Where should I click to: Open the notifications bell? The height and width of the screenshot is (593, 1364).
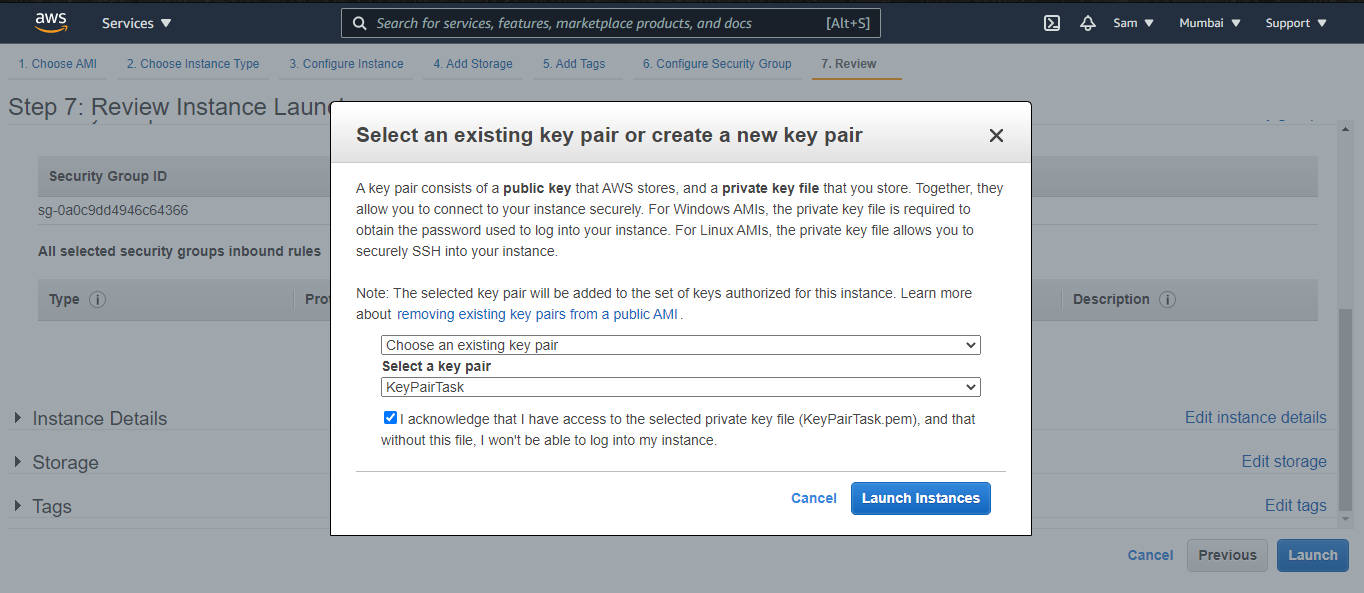(x=1087, y=22)
